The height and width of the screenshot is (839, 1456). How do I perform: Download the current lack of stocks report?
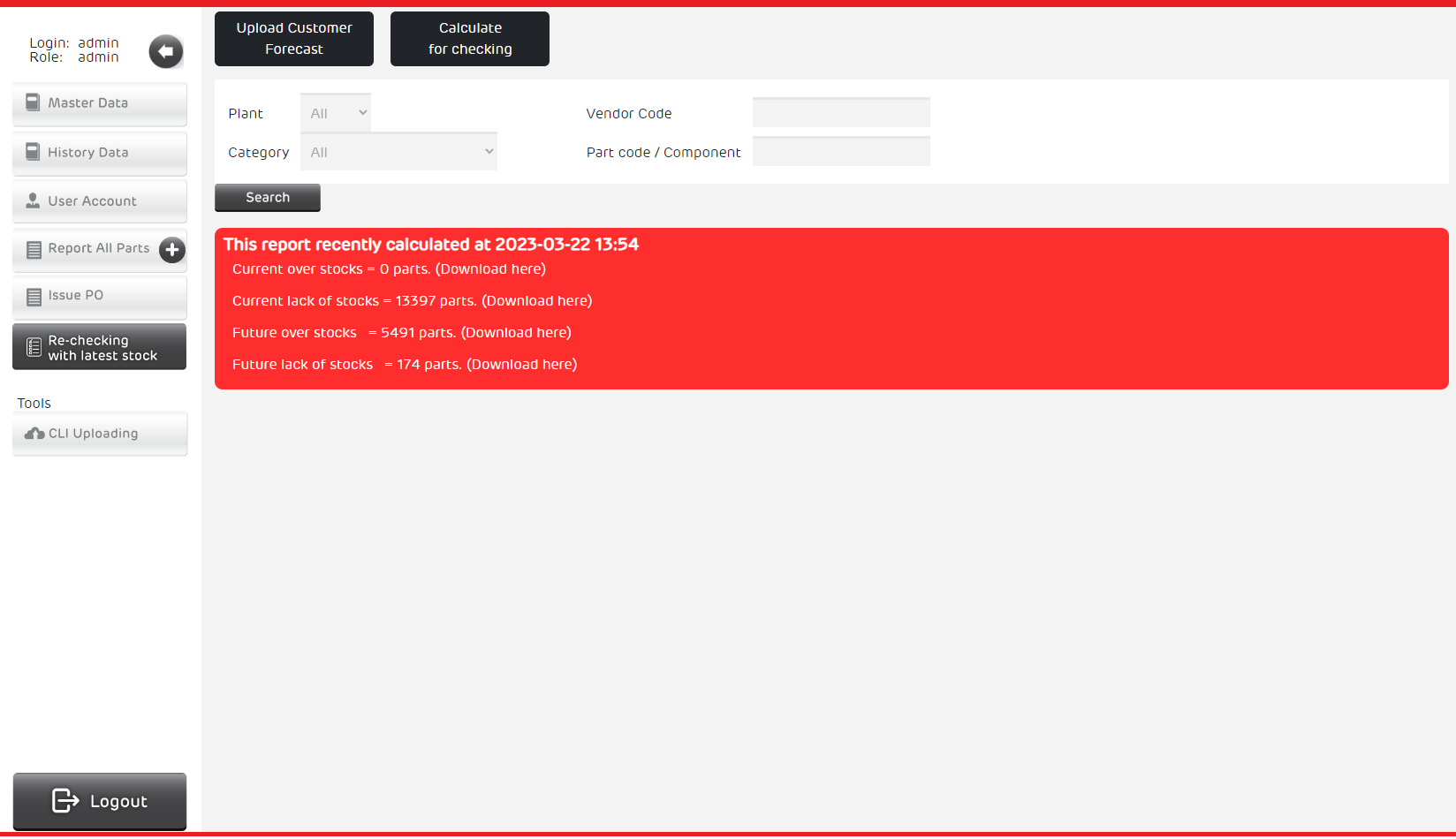[536, 301]
